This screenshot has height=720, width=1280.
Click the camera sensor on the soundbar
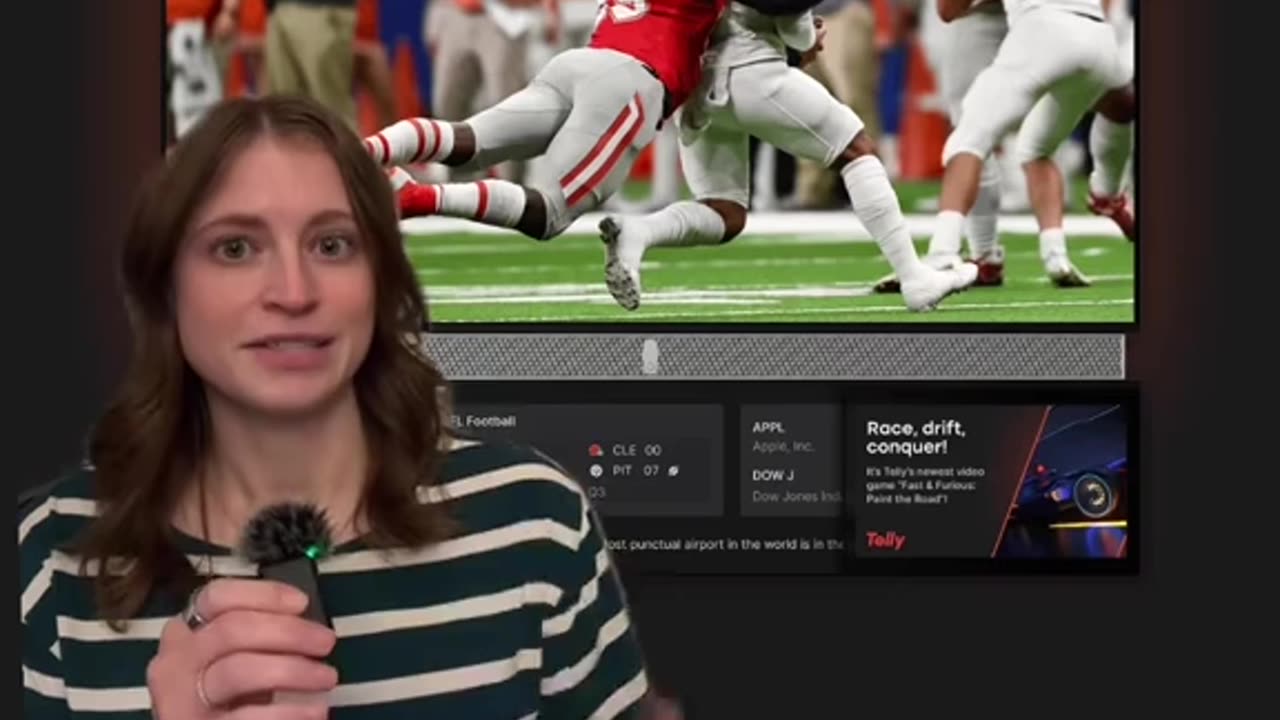click(x=650, y=356)
